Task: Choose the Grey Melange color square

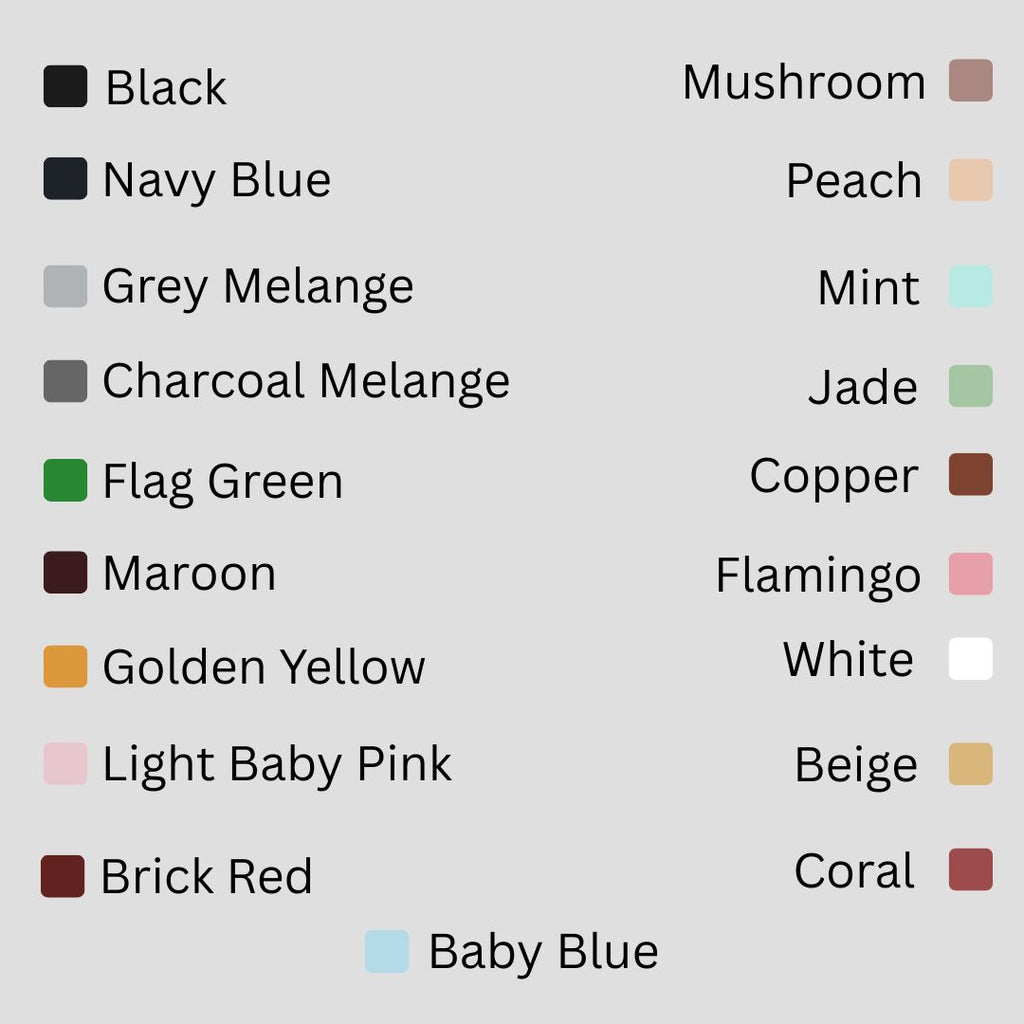Action: 65,286
